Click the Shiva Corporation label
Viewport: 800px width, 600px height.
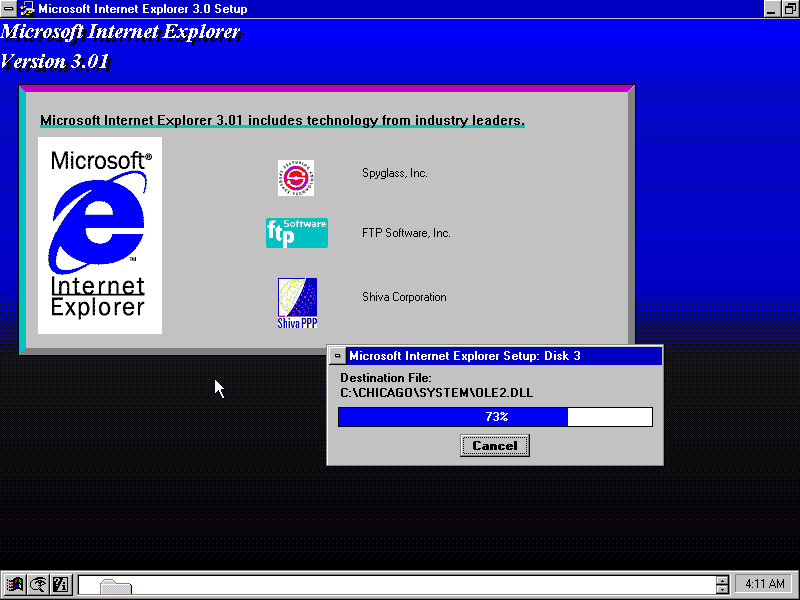(x=404, y=297)
